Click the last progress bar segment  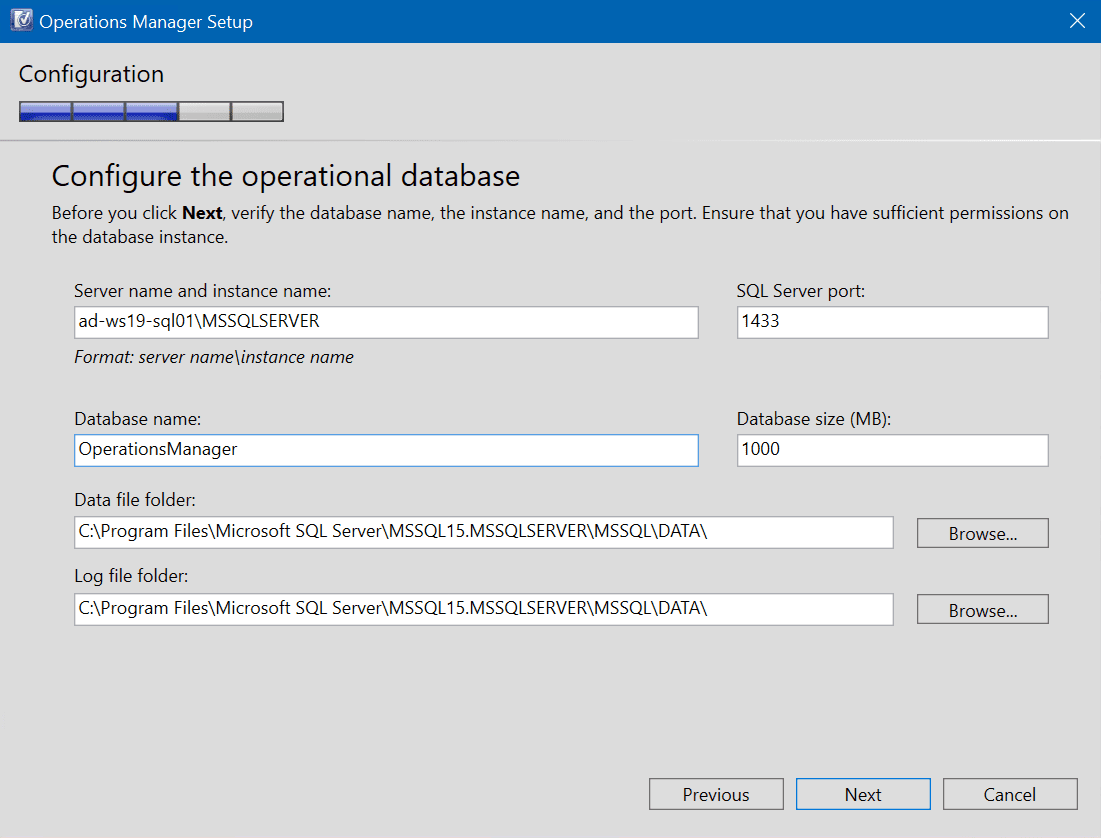[257, 111]
